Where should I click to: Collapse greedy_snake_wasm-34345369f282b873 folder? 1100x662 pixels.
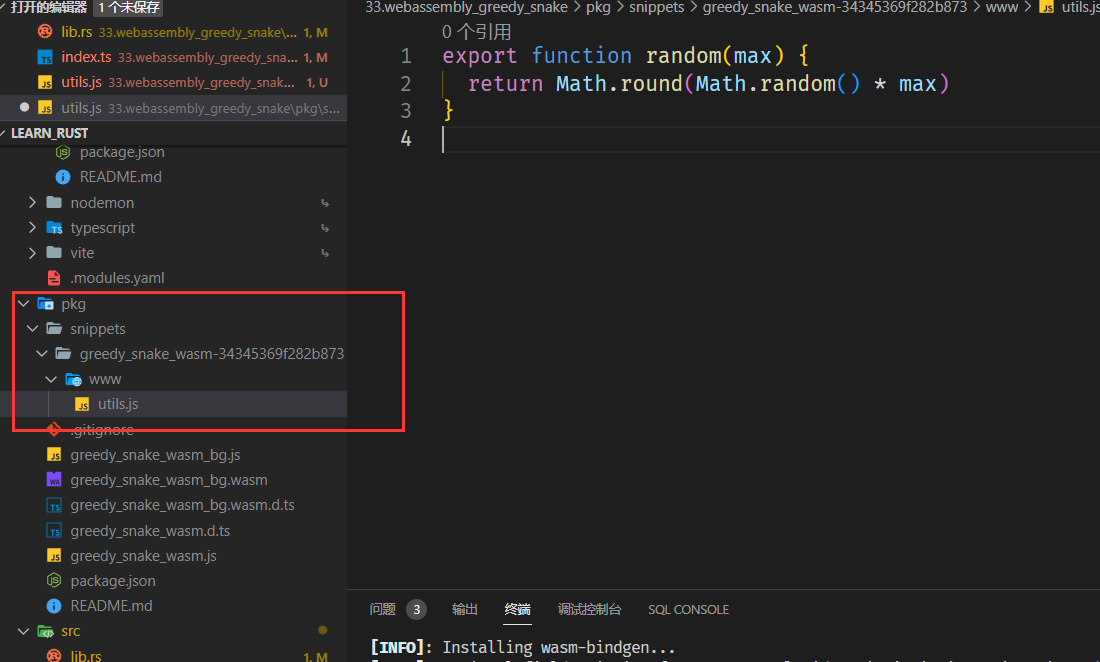click(42, 354)
